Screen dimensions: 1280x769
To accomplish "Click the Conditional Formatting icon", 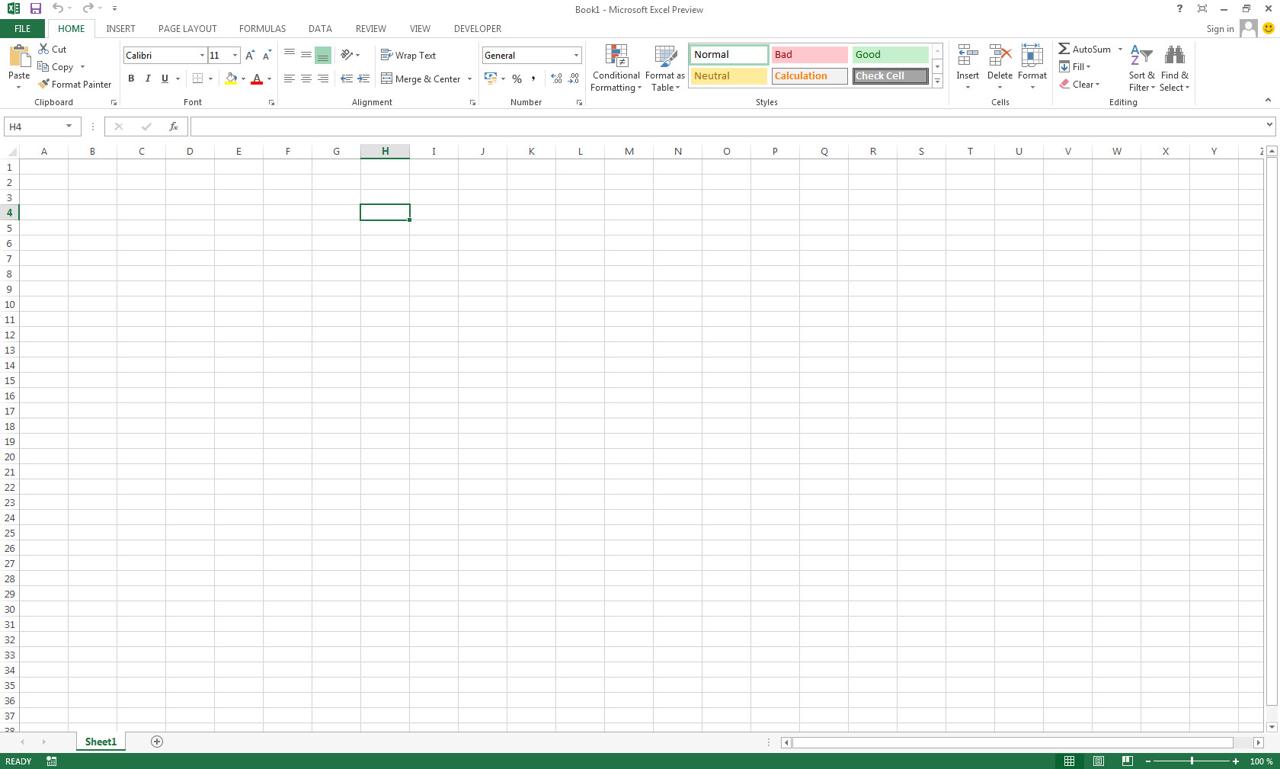I will pos(616,56).
